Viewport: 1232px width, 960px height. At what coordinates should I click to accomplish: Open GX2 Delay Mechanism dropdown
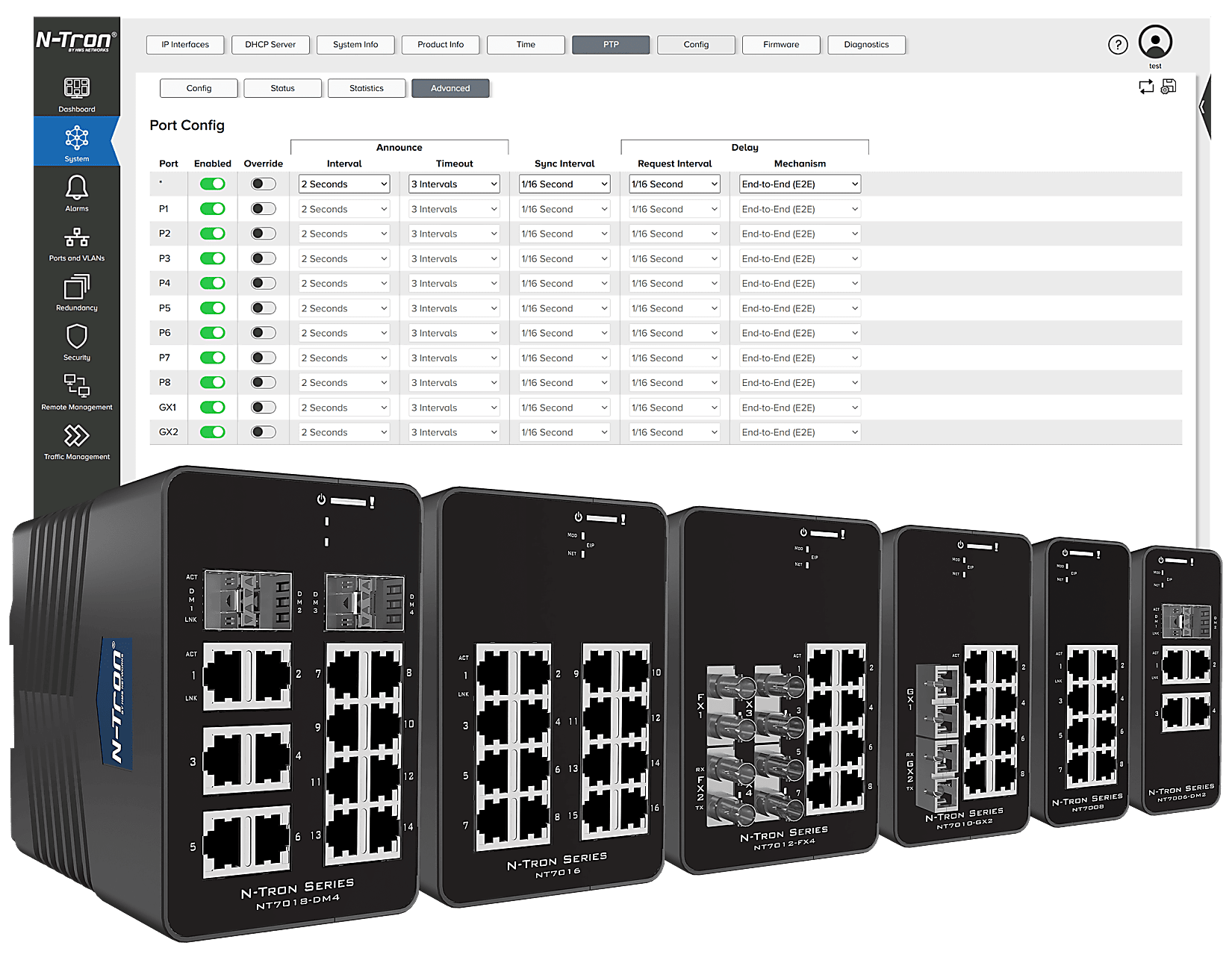(800, 432)
